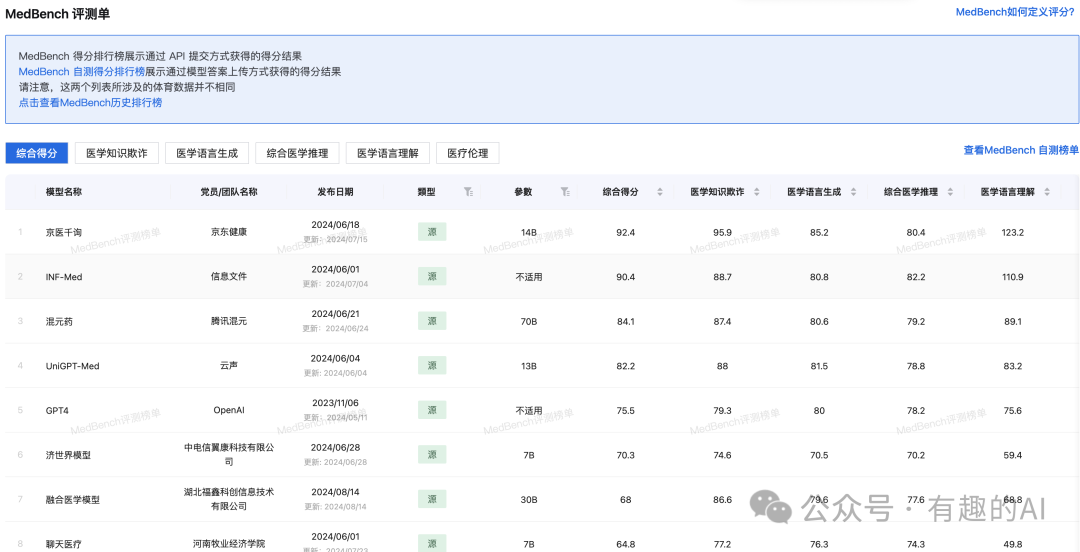Select model name 混元药
The height and width of the screenshot is (552, 1080).
pos(59,321)
